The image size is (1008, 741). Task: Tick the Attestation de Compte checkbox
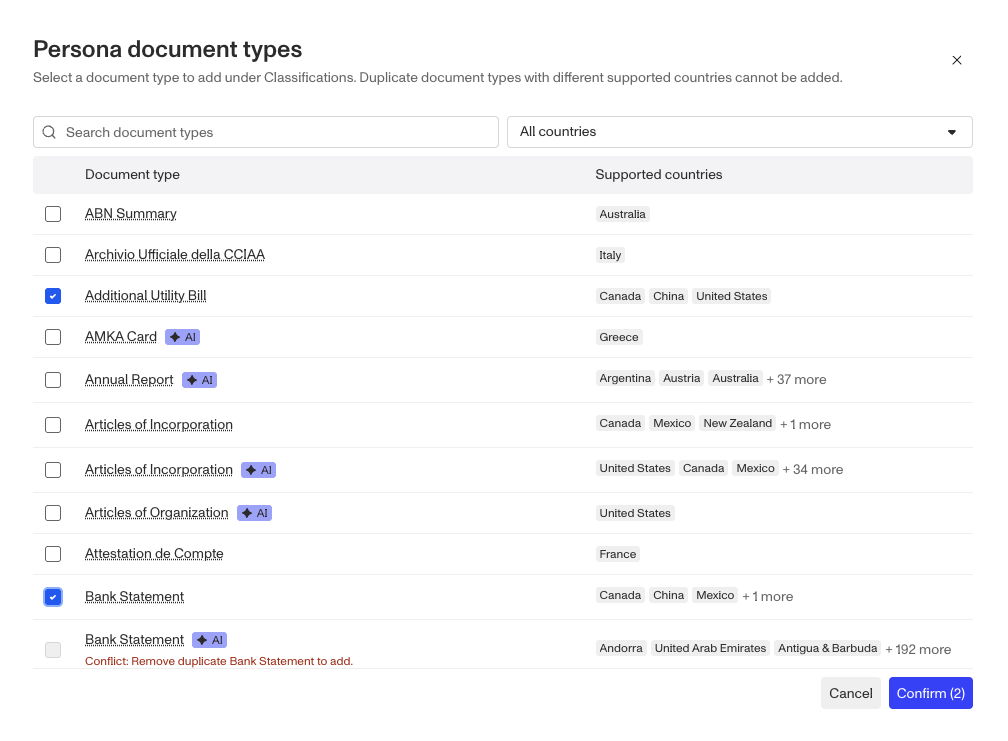click(53, 554)
